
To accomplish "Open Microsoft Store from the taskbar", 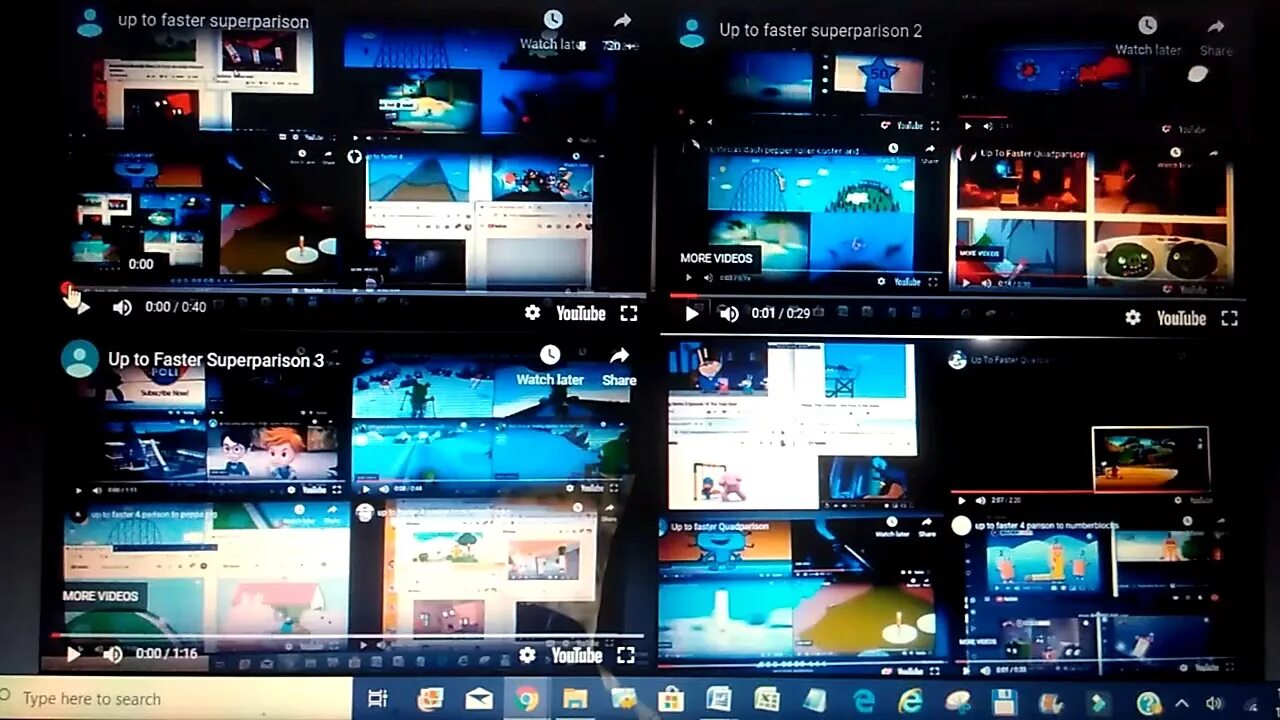I will 670,699.
